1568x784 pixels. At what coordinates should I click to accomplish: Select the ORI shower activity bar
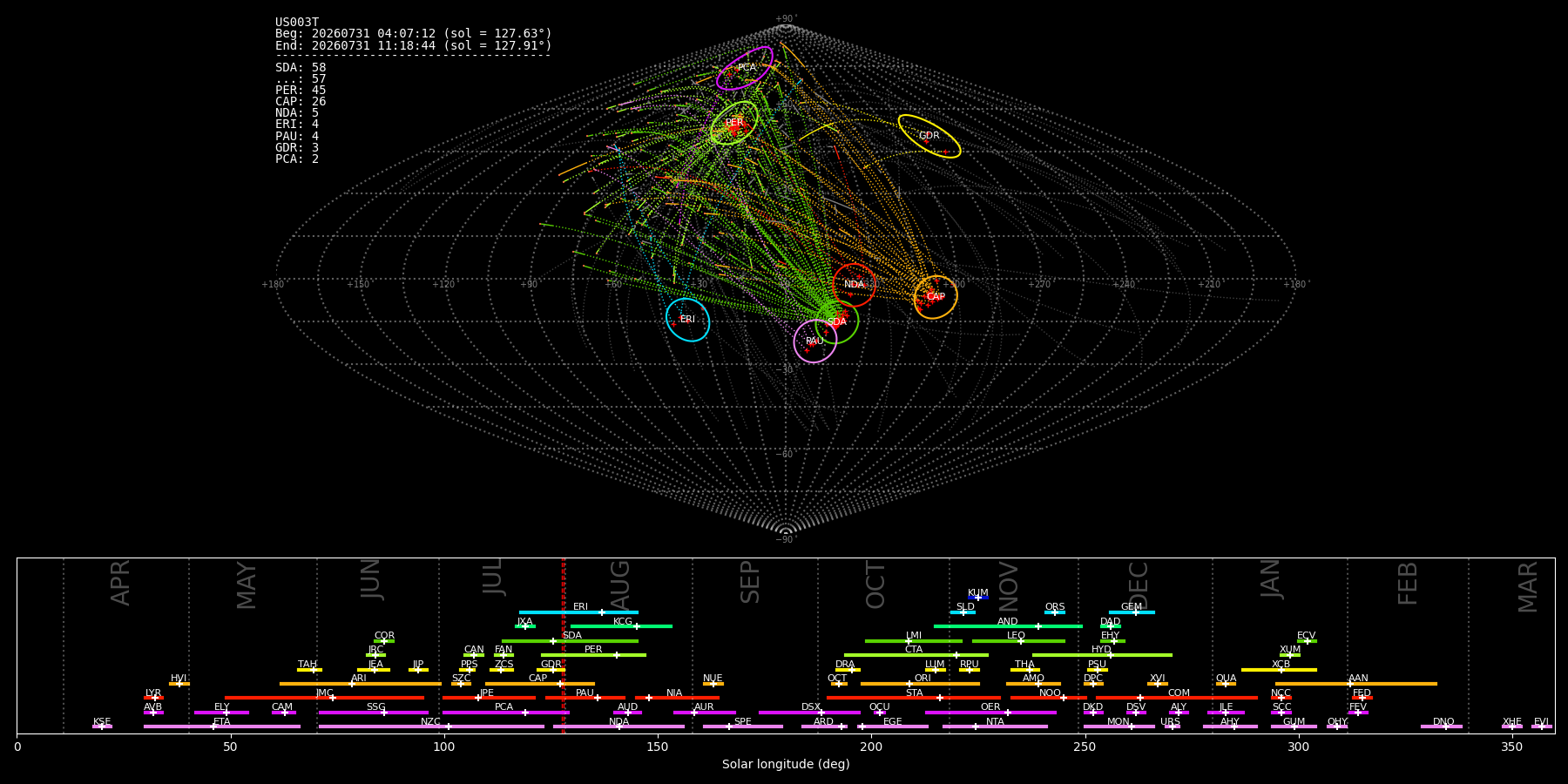pyautogui.click(x=920, y=684)
